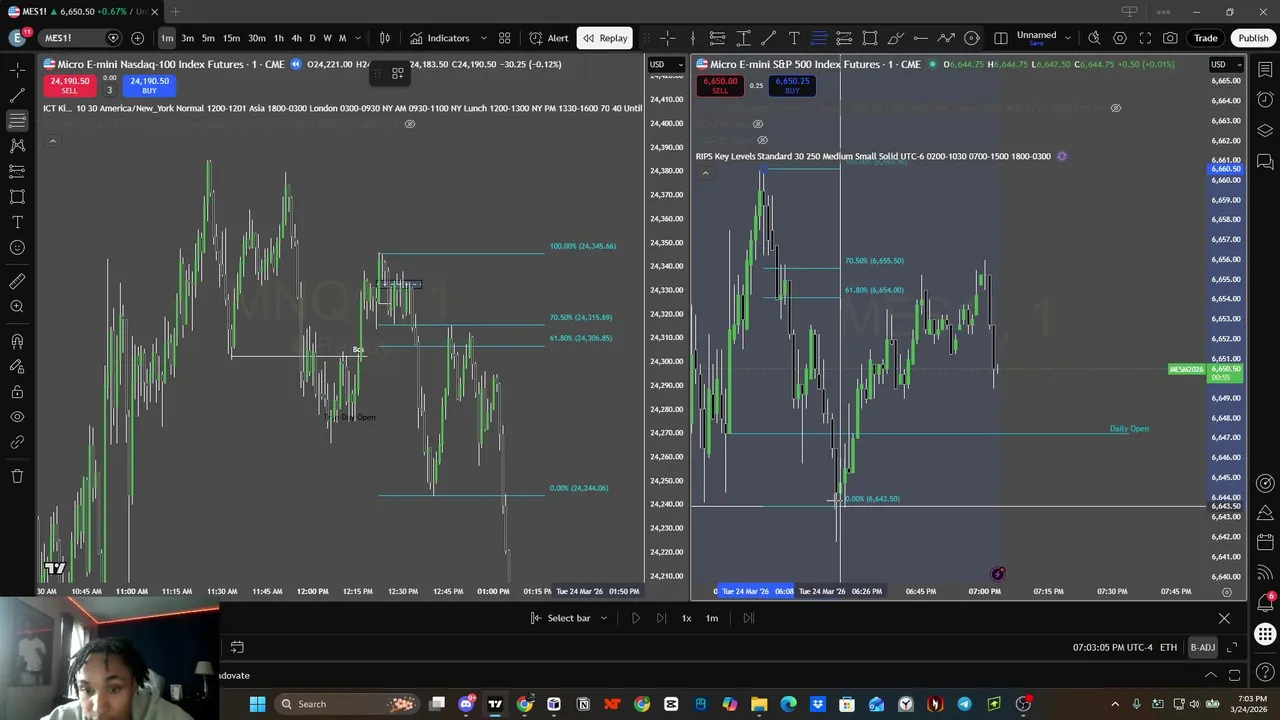Toggle hide all drawings eye icon
Image resolution: width=1280 pixels, height=720 pixels.
[17, 417]
